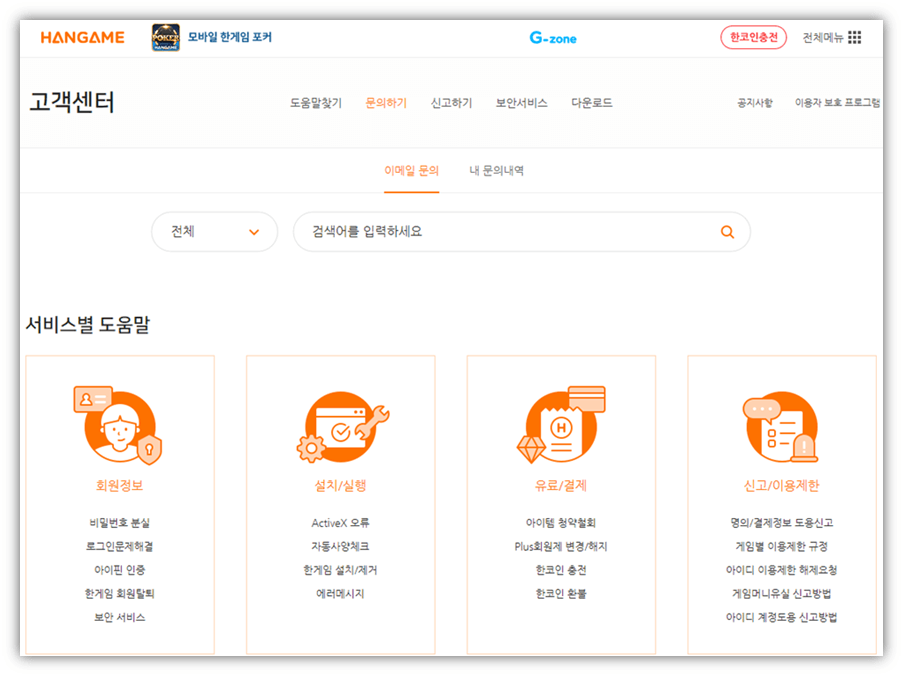
Task: Click the 한코인충전 button
Action: point(752,37)
